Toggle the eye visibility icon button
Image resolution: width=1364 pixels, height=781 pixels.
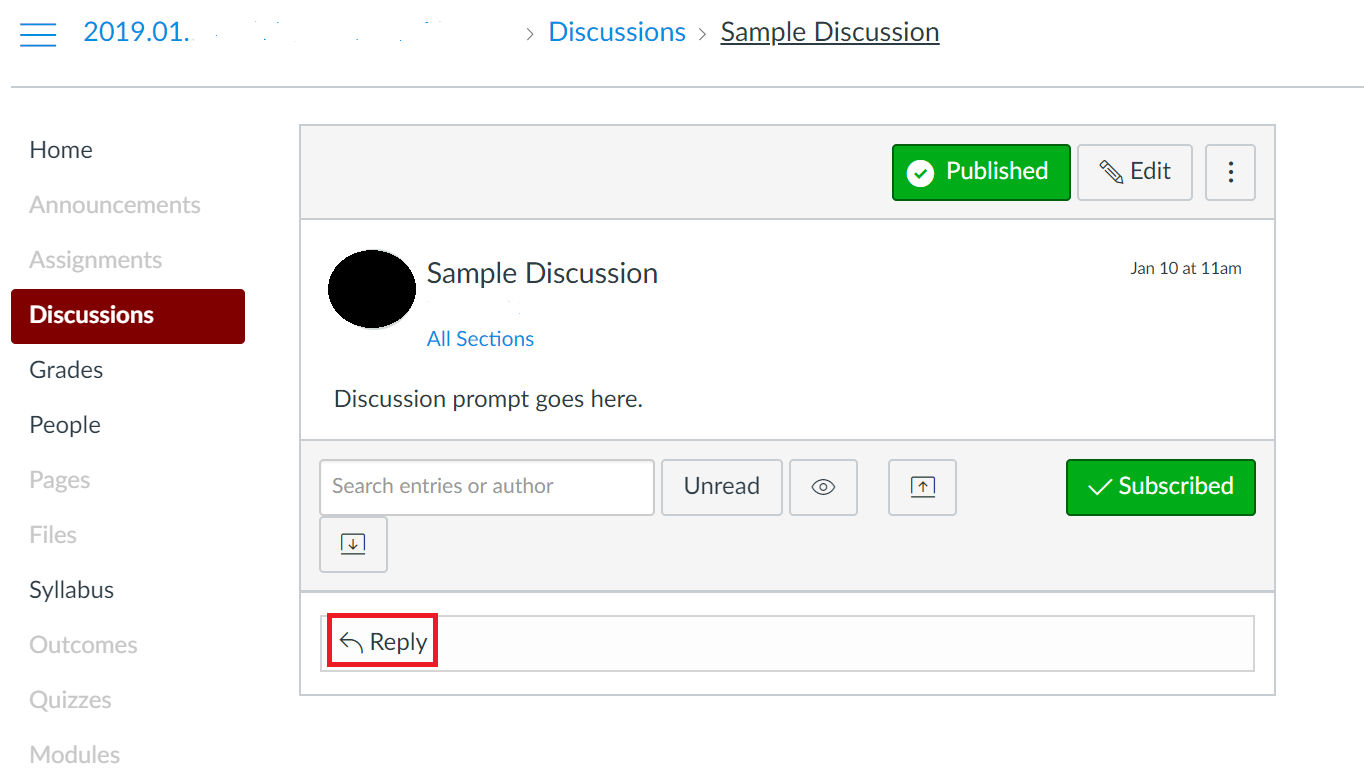click(x=823, y=487)
